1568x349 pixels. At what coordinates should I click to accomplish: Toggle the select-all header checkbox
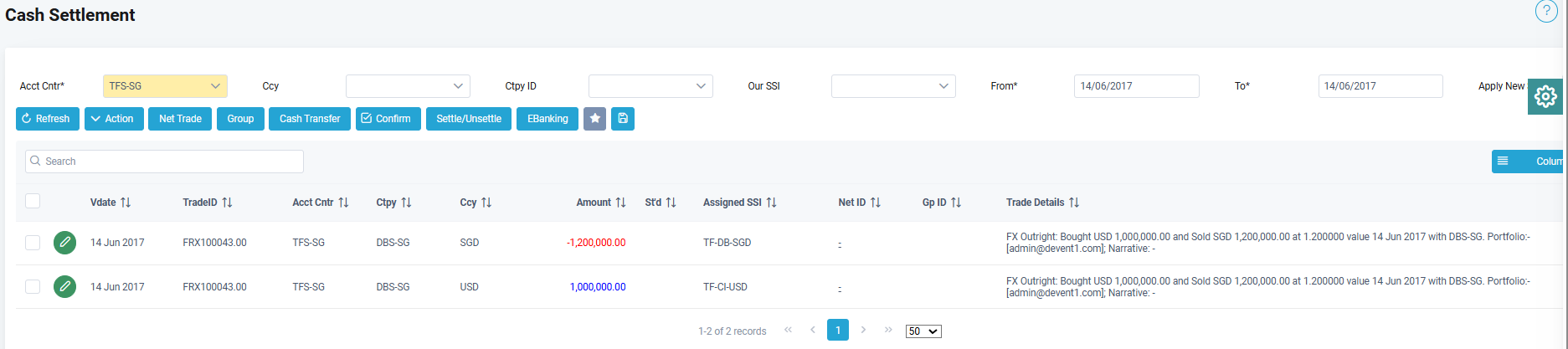33,201
